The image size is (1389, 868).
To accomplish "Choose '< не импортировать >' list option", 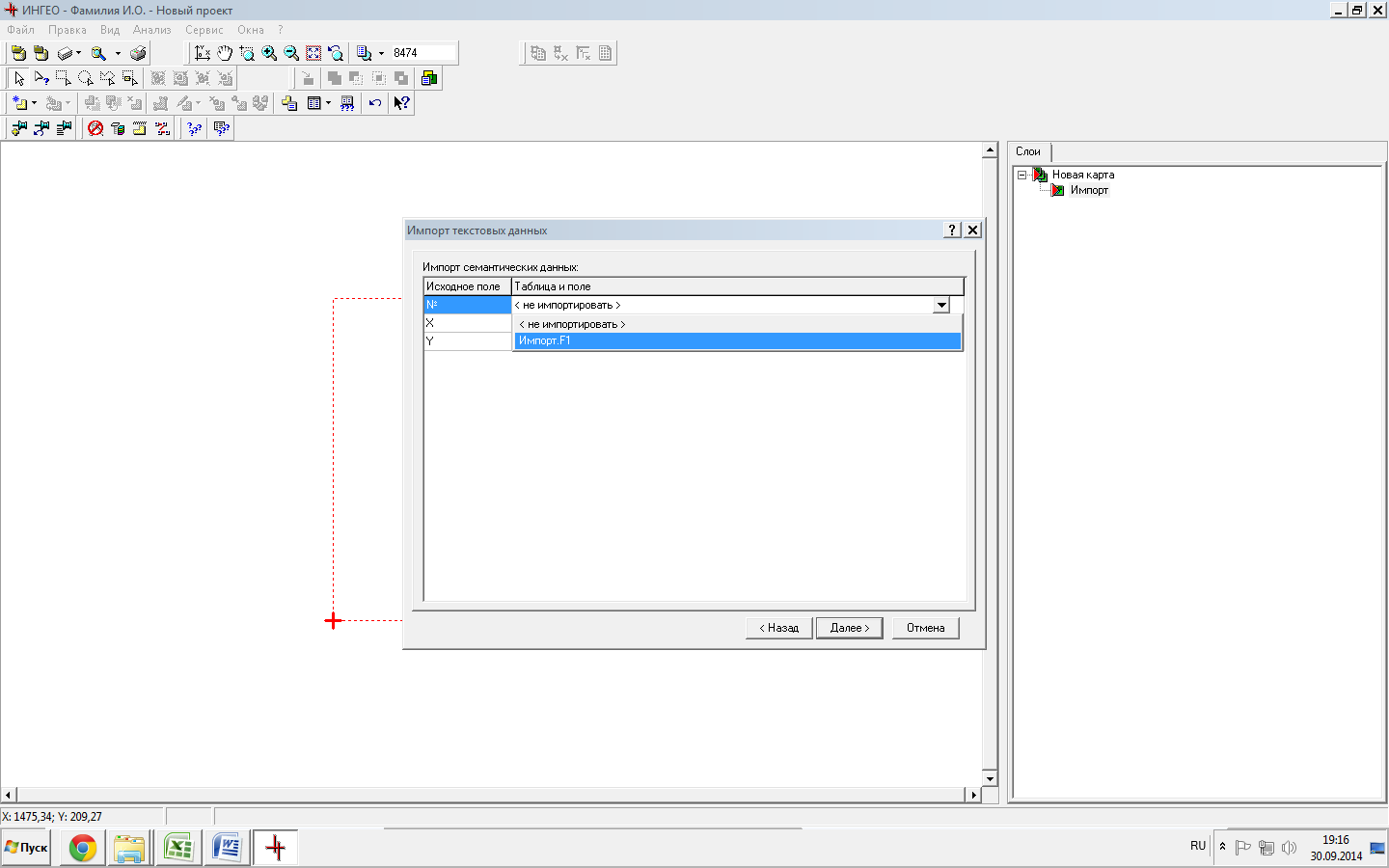I will (x=737, y=324).
